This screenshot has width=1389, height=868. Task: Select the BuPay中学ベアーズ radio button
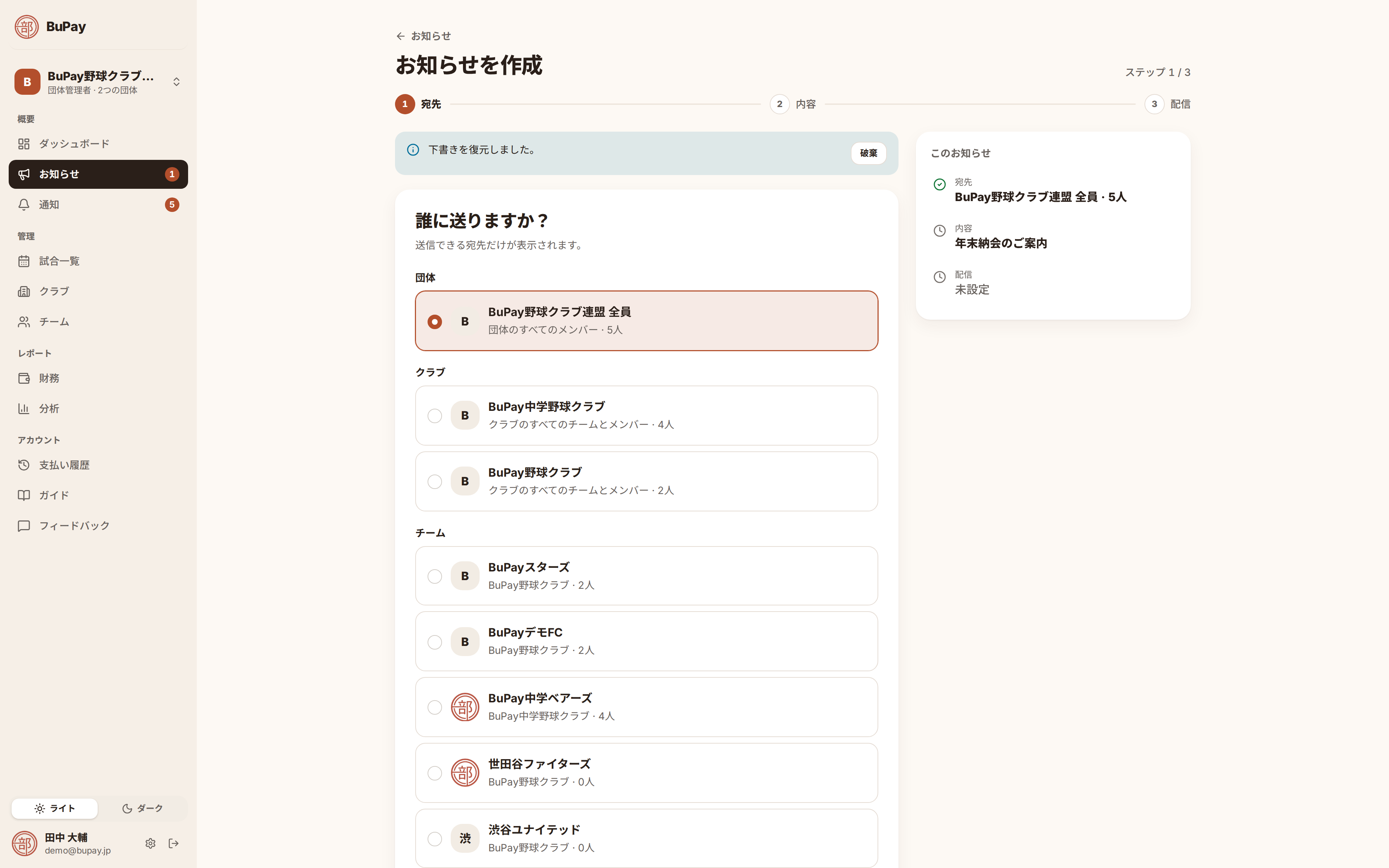(434, 707)
